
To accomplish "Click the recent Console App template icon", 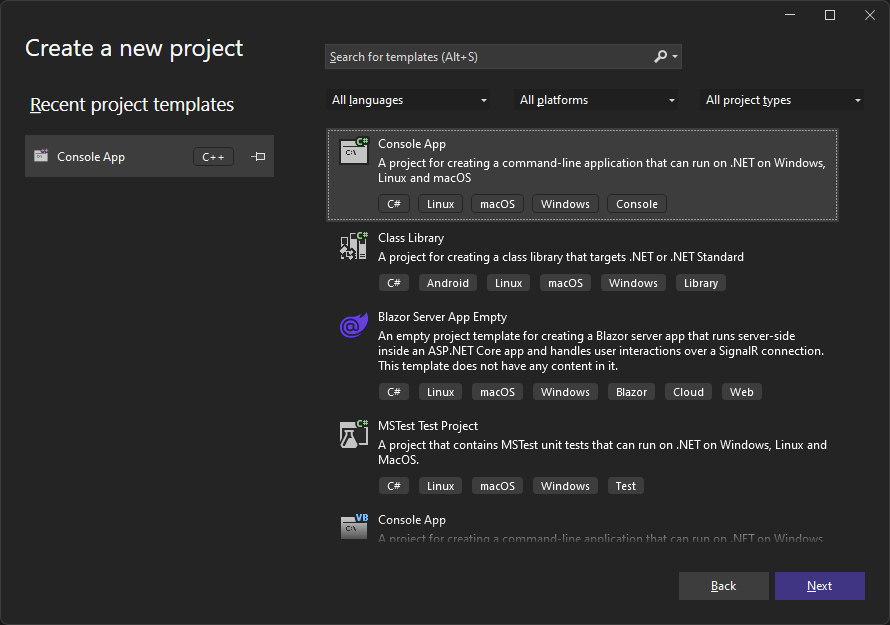I will (41, 156).
